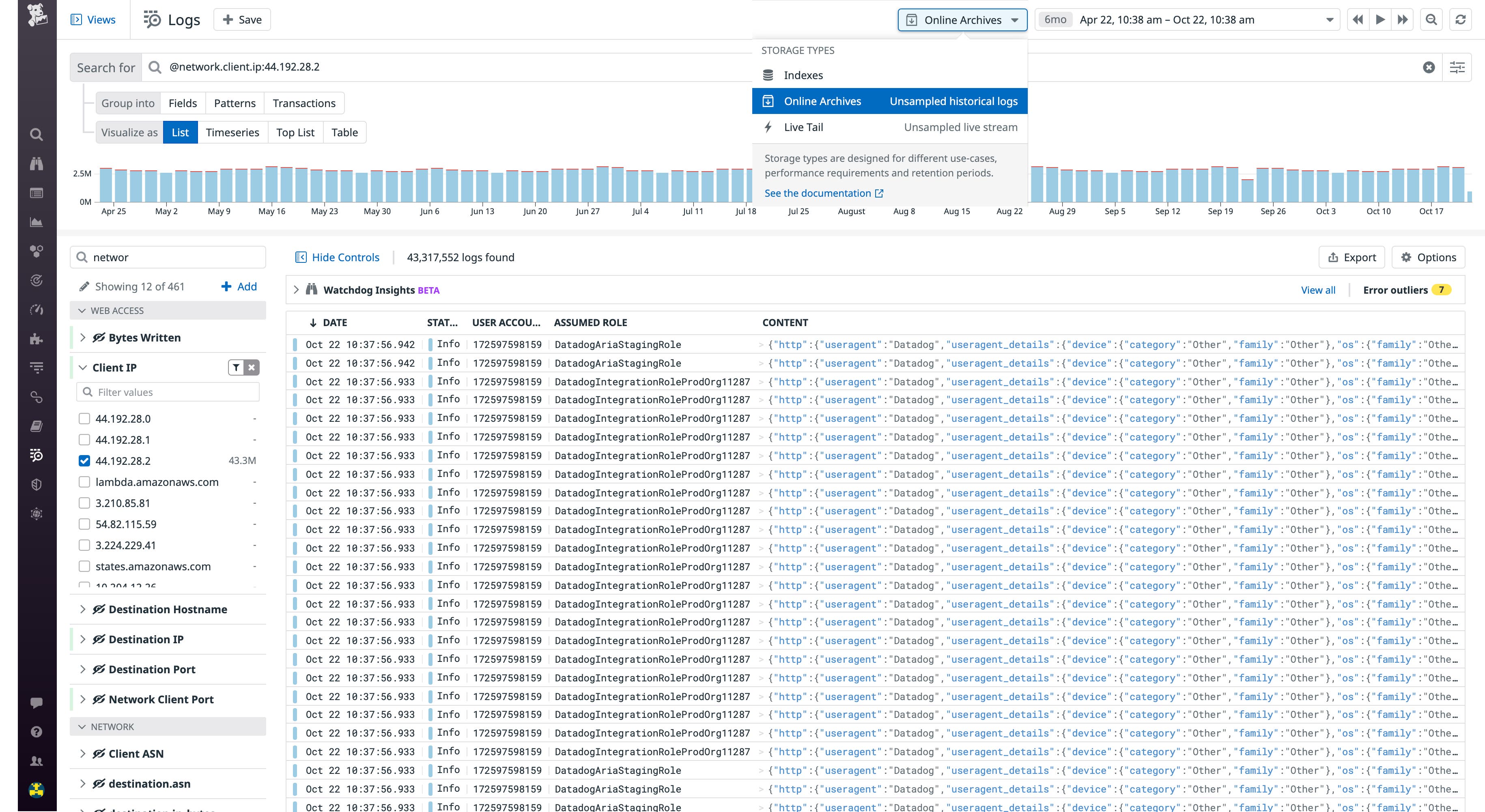Clear the search query with X icon
The image size is (1485, 812).
click(x=1429, y=67)
